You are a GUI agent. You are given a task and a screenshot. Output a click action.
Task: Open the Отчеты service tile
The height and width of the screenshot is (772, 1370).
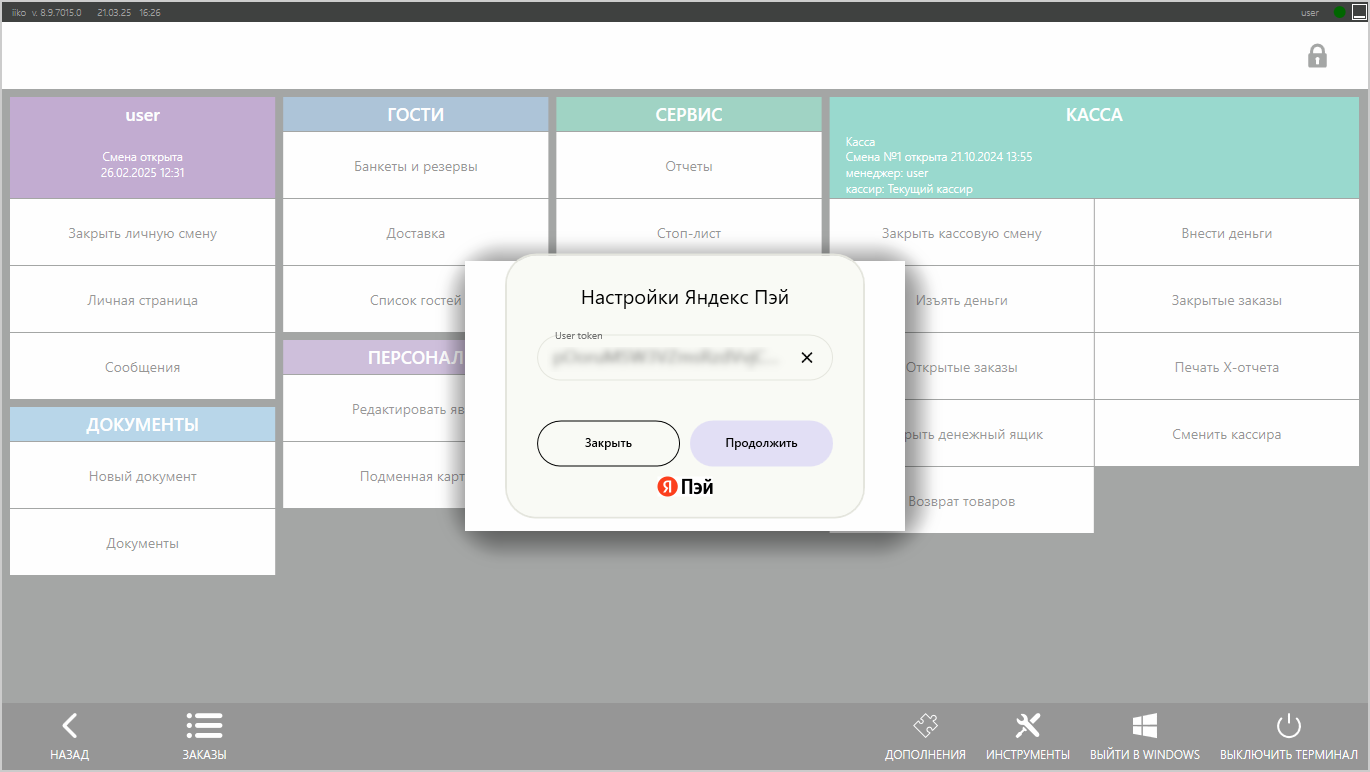pos(688,166)
